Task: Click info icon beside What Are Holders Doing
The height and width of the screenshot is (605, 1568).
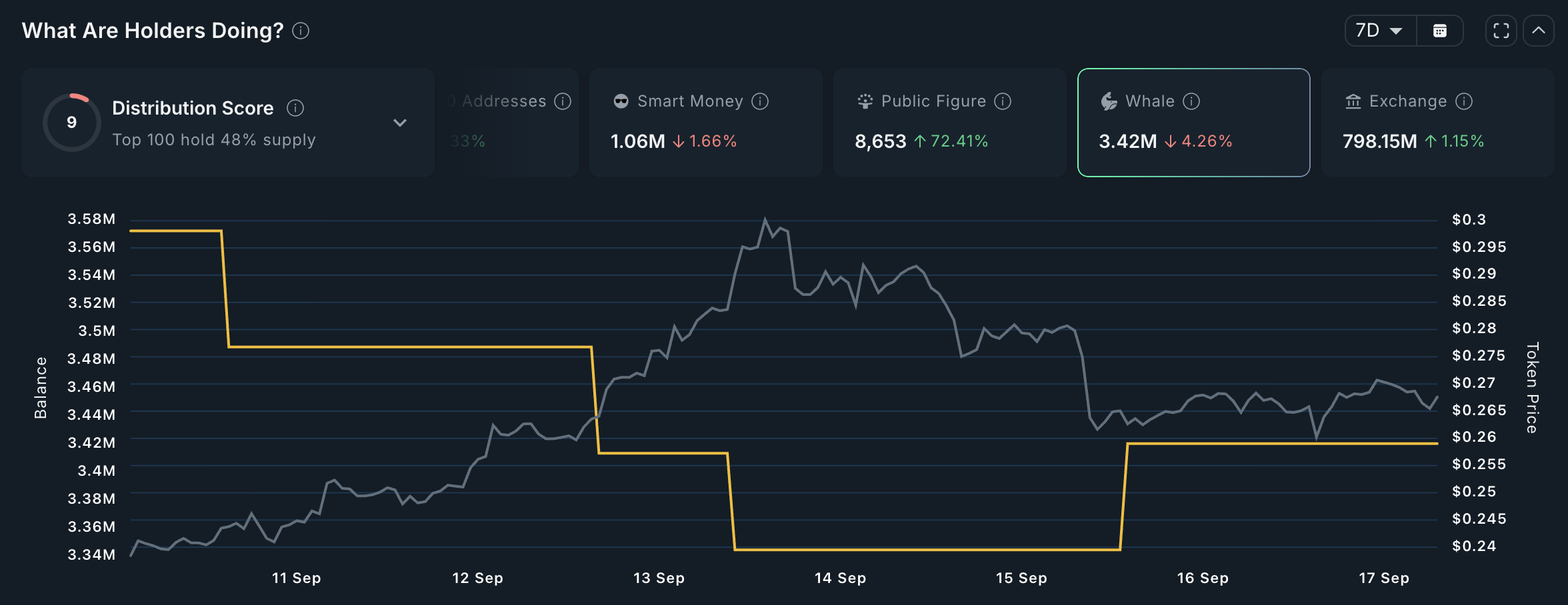Action: coord(301,31)
